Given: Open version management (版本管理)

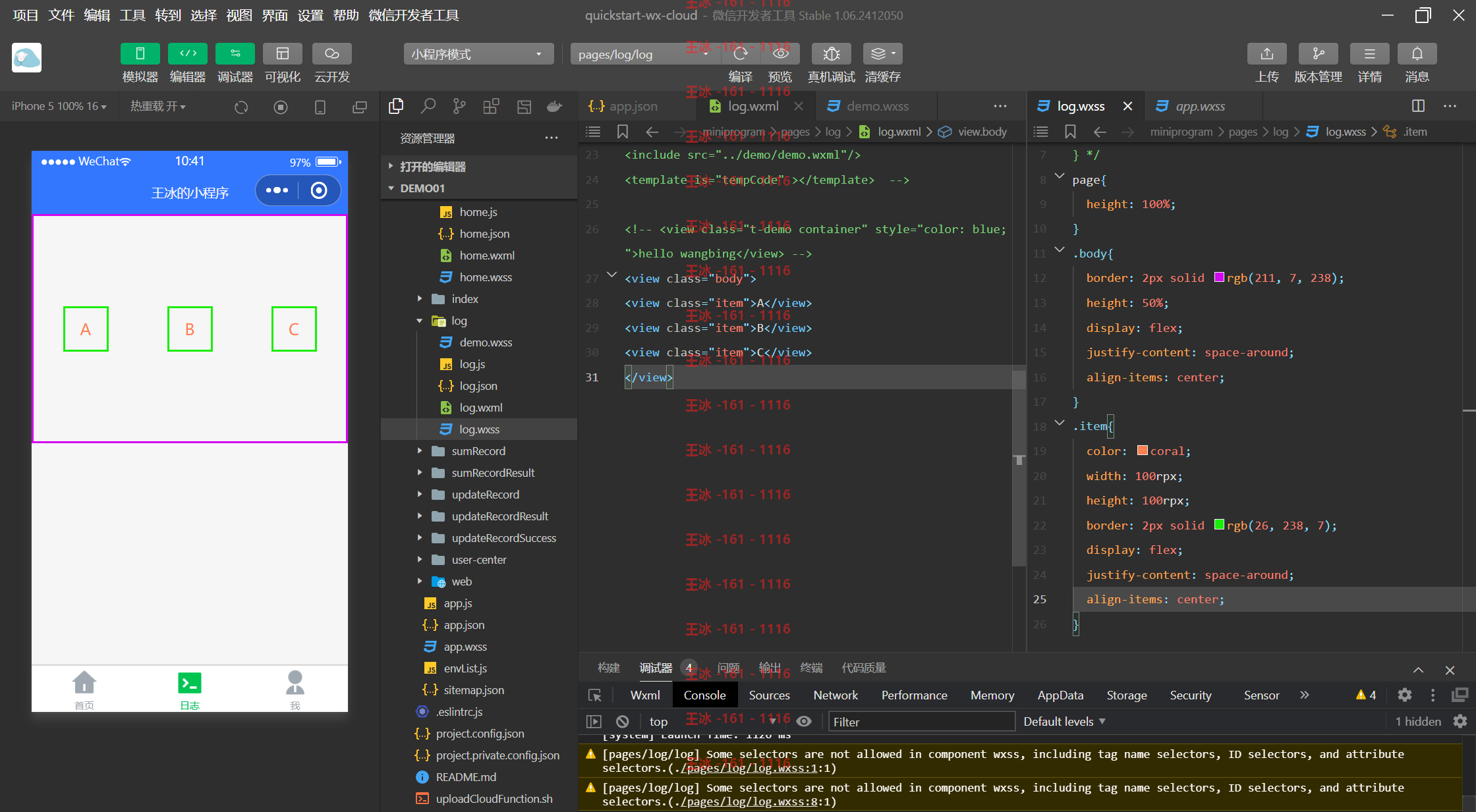Looking at the screenshot, I should click(x=1318, y=54).
